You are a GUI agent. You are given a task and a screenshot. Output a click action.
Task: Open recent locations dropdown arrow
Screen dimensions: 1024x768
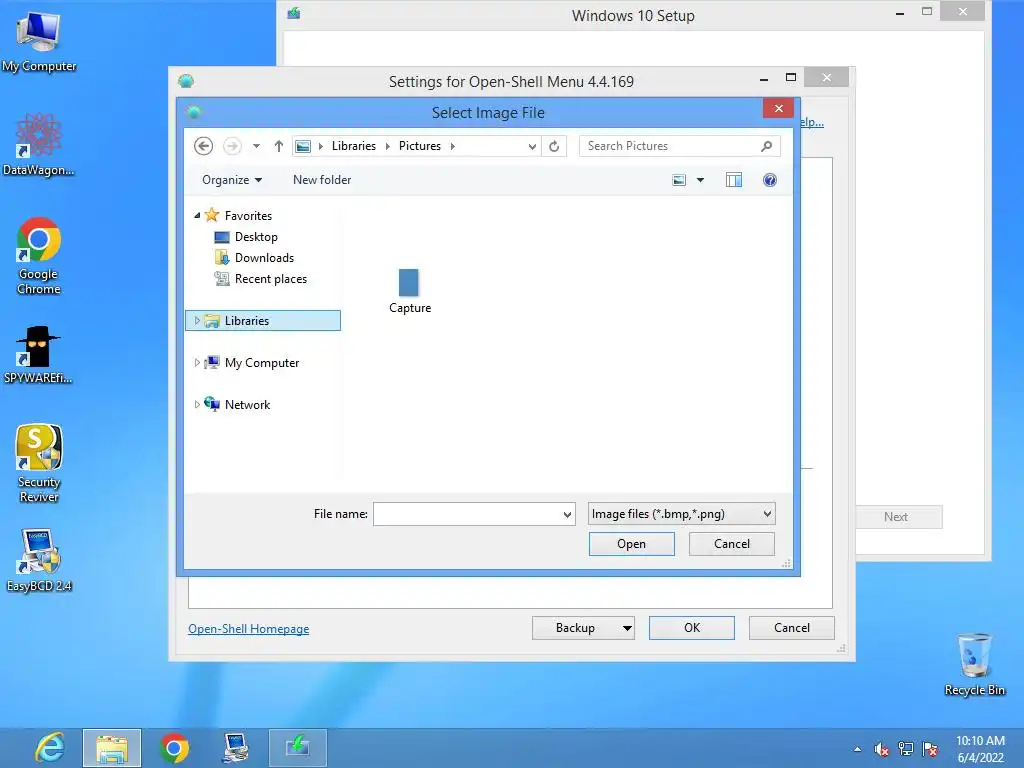257,146
